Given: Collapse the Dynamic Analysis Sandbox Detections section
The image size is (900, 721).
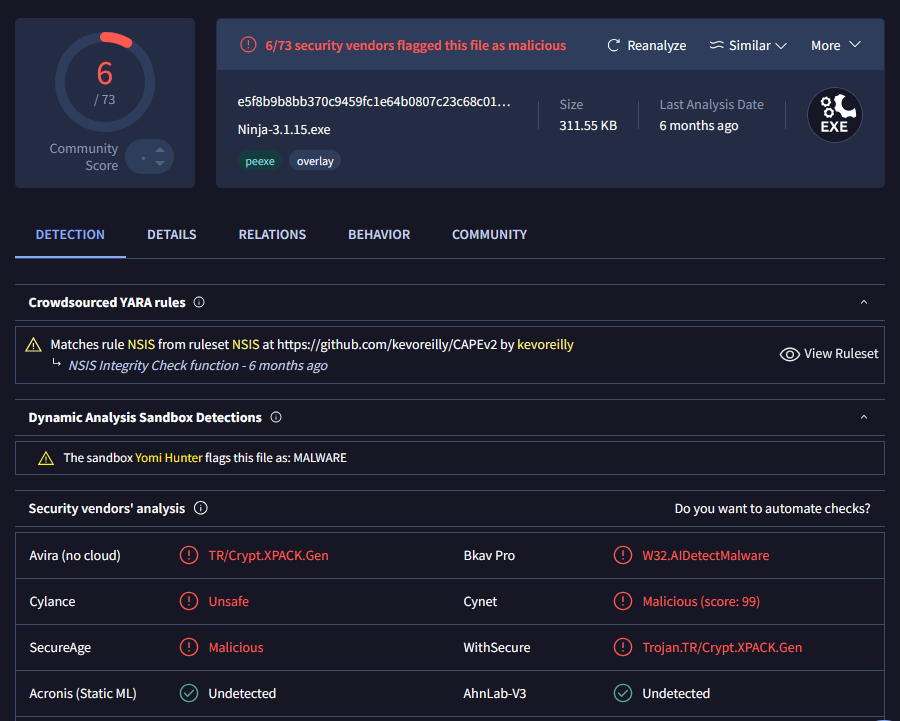Looking at the screenshot, I should (x=864, y=417).
